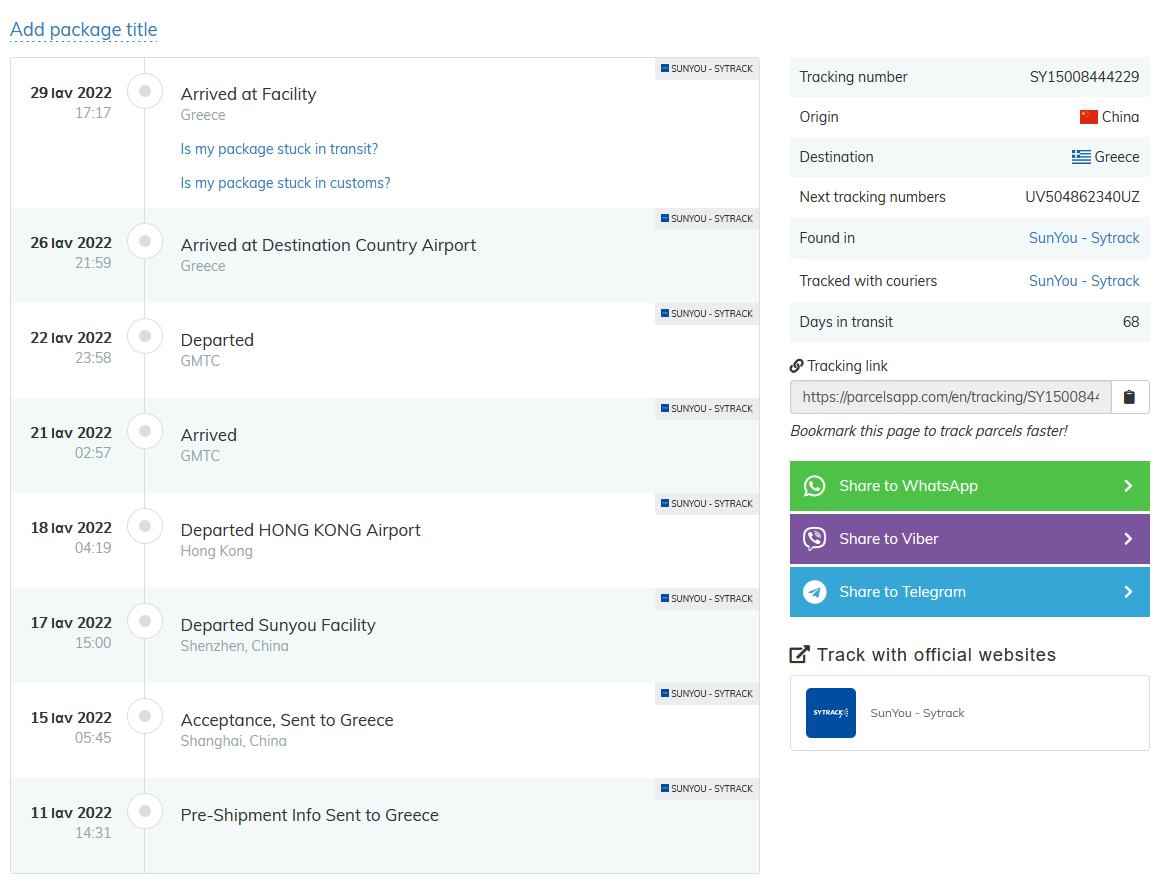Select timeline marker for 29 Ιαν Arrived at Facility
This screenshot has height=889, width=1175.
[x=145, y=91]
